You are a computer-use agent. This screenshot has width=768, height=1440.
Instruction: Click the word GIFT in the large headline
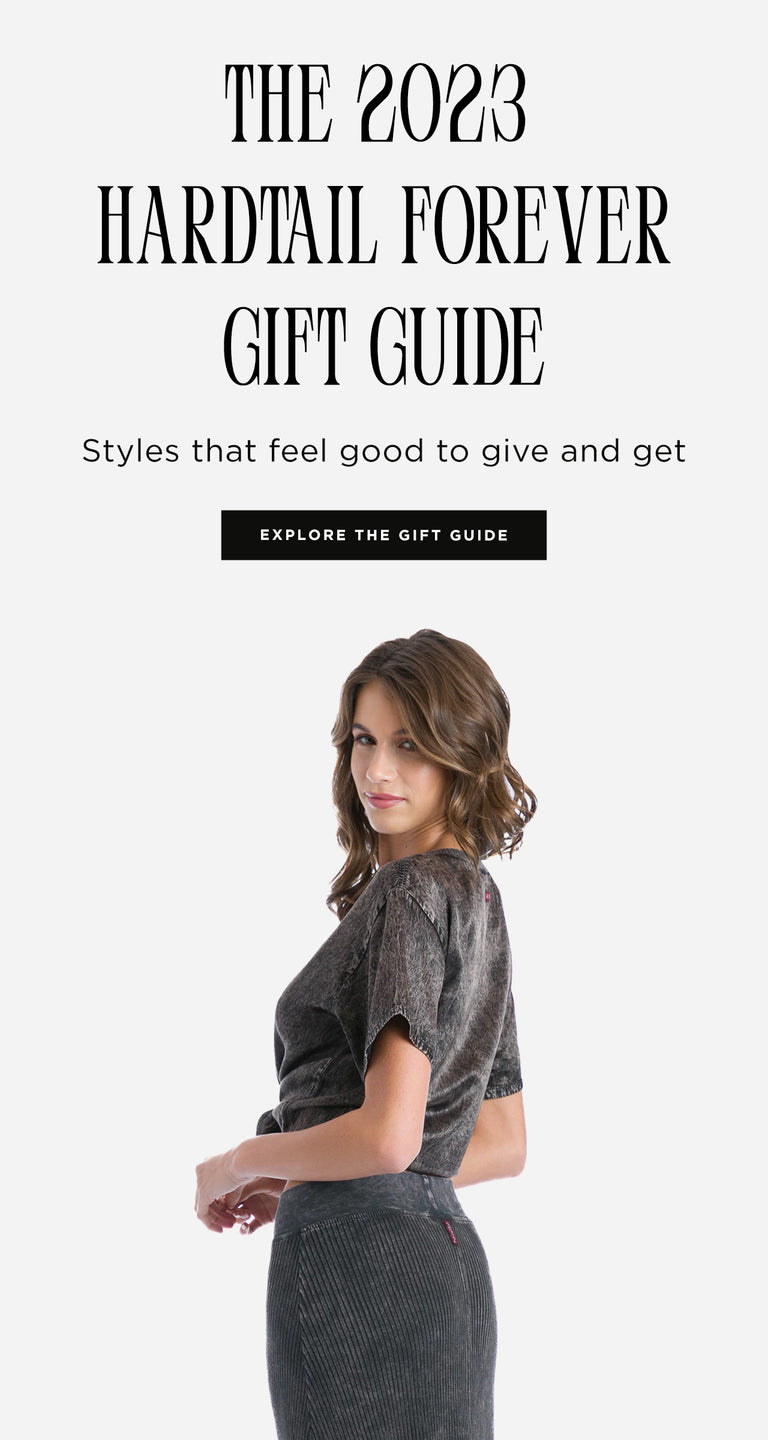tap(285, 347)
